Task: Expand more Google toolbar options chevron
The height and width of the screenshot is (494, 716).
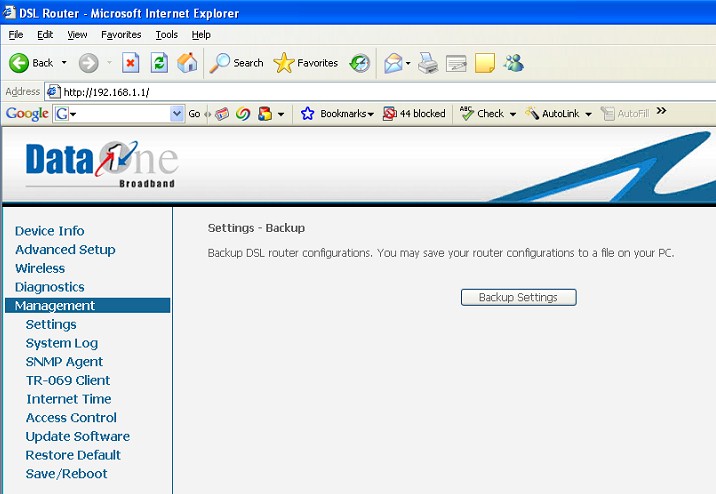Action: coord(662,111)
